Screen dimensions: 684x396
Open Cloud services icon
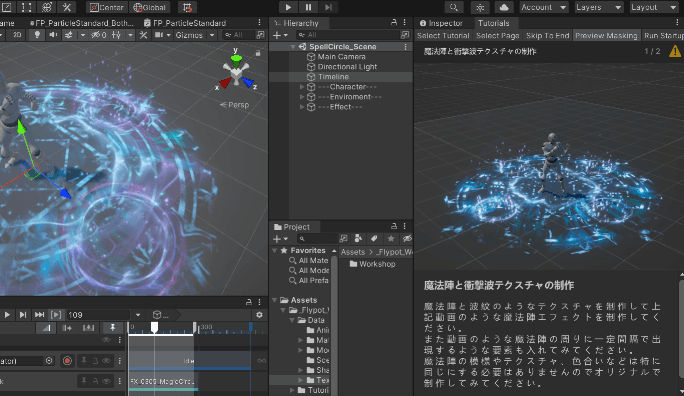pyautogui.click(x=504, y=7)
